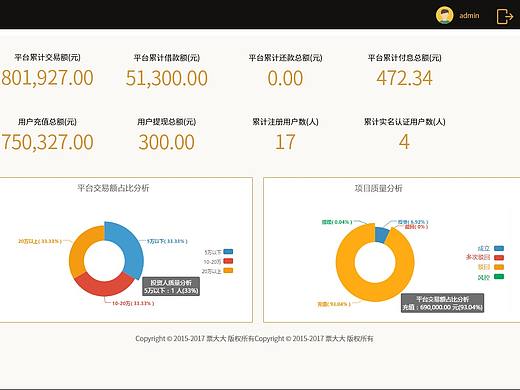Click the Copyright 2015-2017 footer text

tap(254, 339)
